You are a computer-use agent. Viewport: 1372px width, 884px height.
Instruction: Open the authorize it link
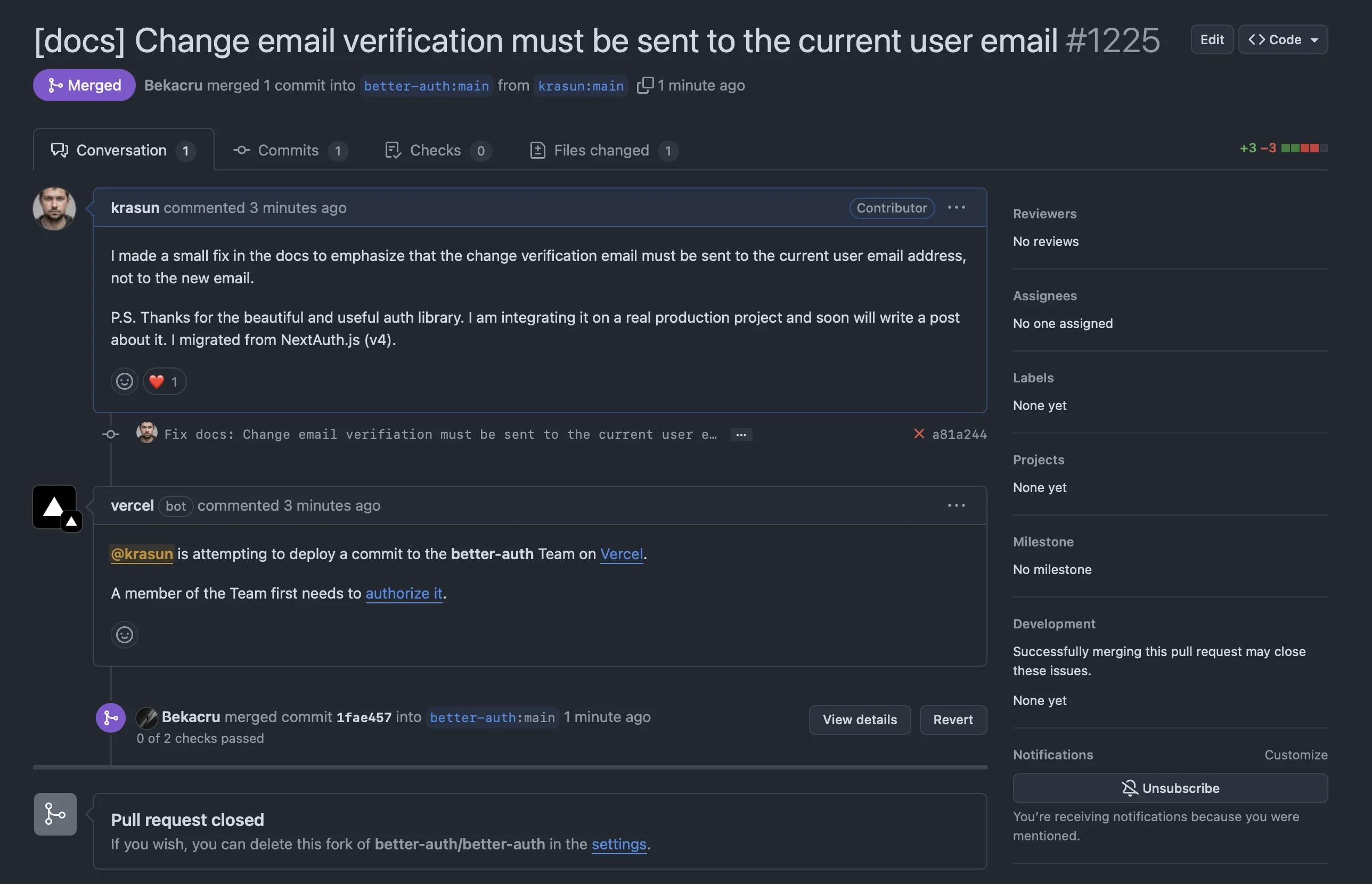404,594
